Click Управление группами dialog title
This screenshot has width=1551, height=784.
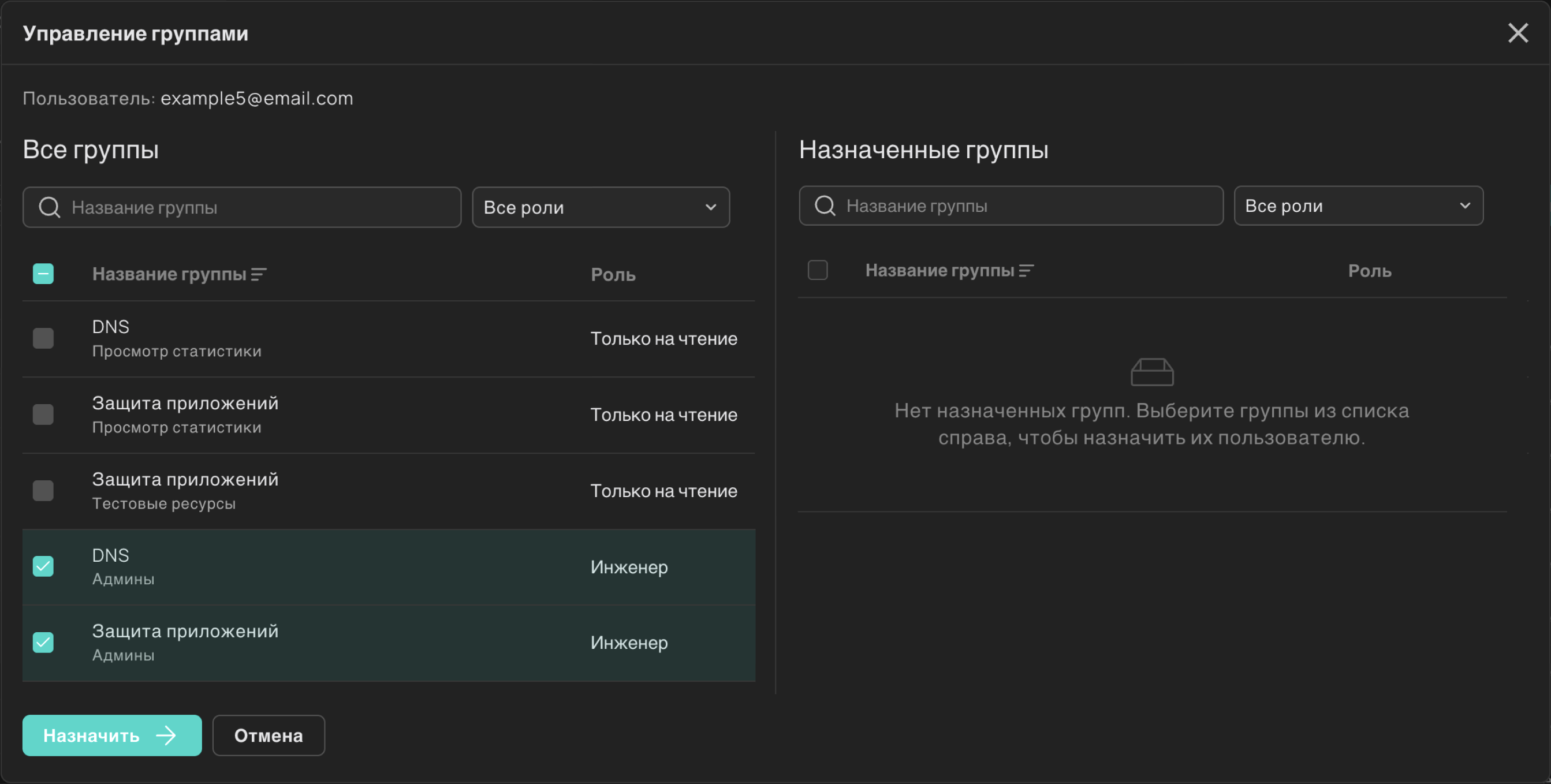pyautogui.click(x=136, y=33)
